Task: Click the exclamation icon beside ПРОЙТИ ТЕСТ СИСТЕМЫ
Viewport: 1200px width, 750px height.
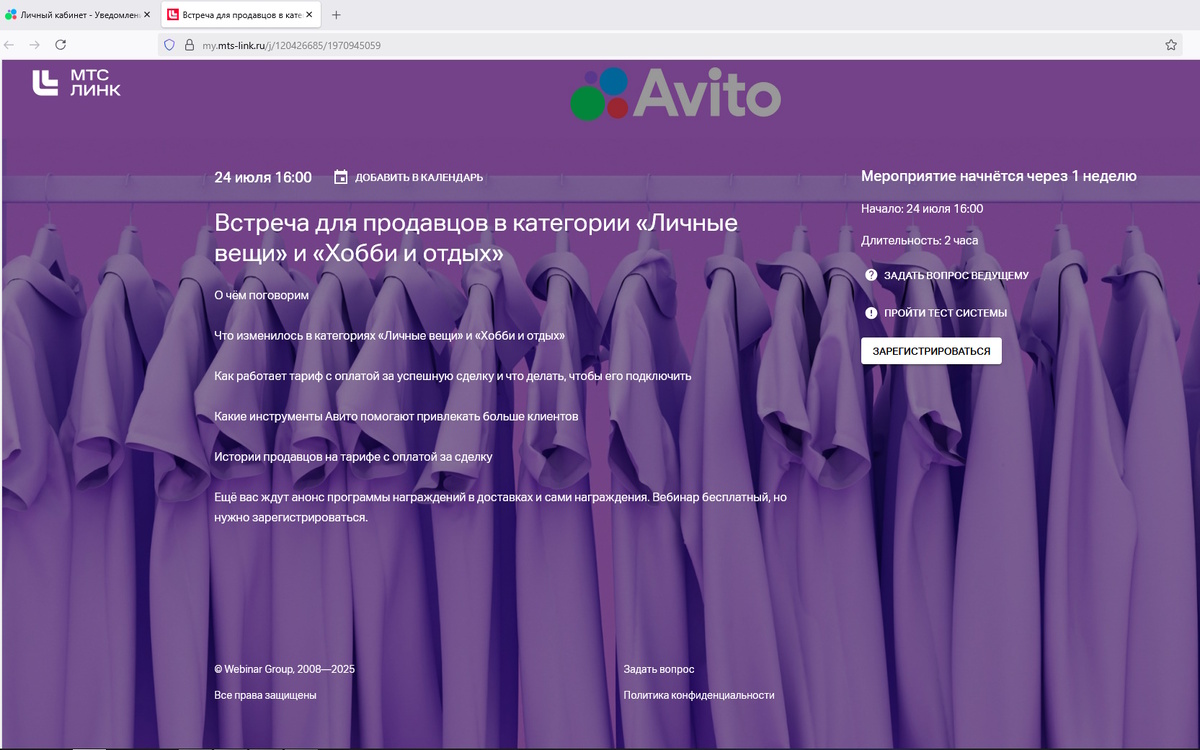Action: pos(871,313)
